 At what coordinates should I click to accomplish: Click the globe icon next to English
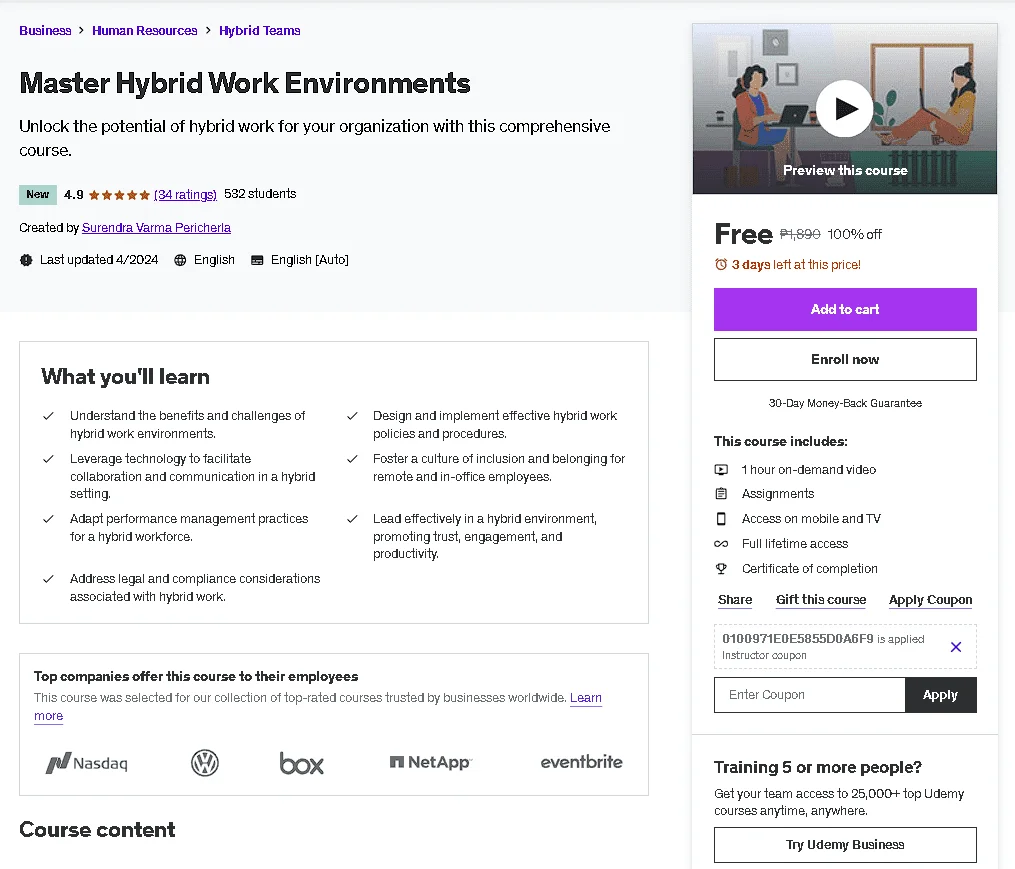180,260
